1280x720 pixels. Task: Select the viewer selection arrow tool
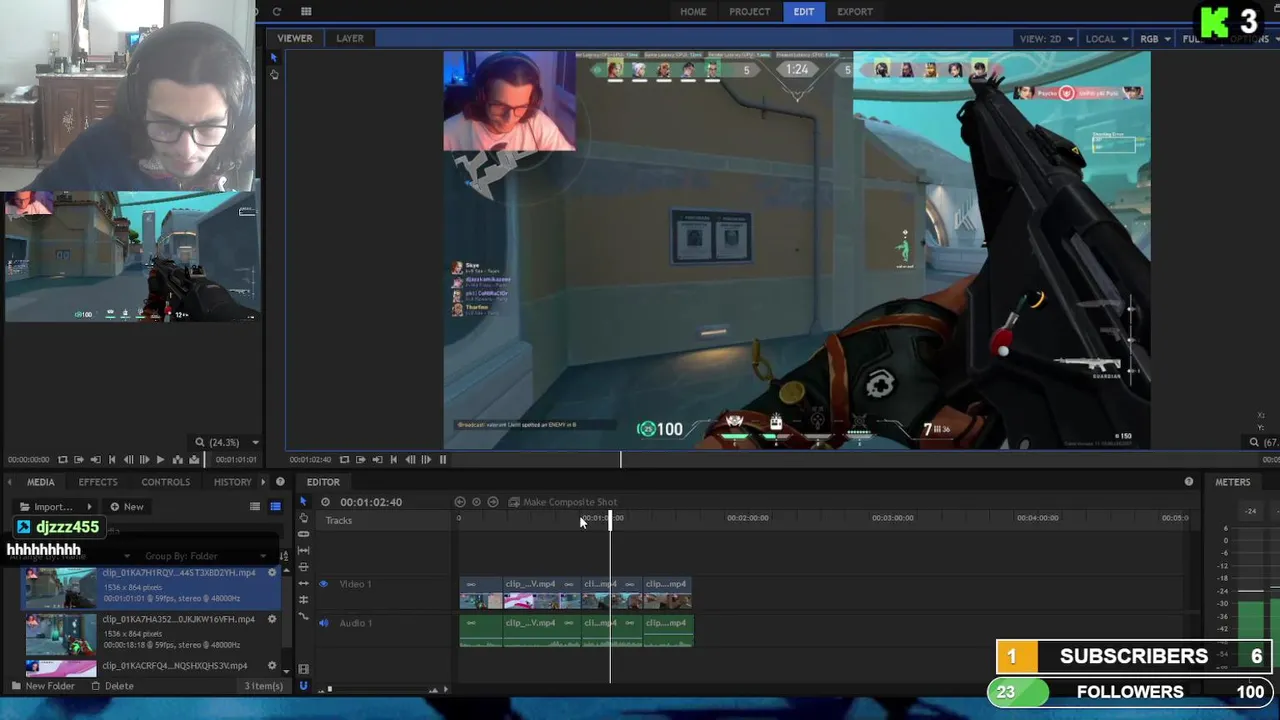click(274, 58)
